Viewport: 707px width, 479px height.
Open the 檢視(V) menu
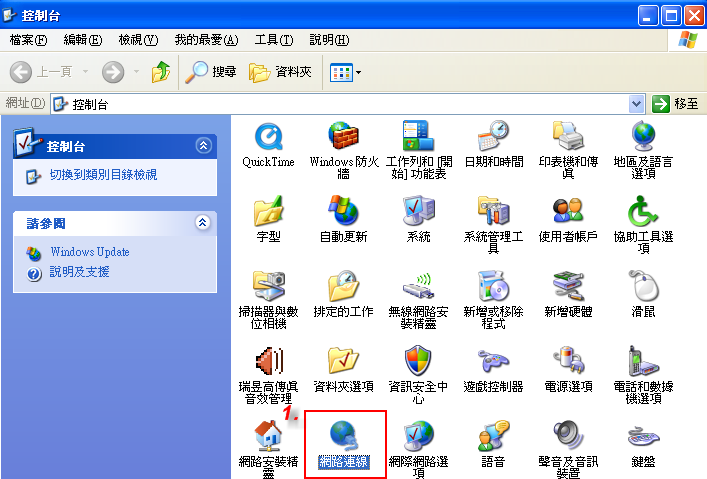138,40
